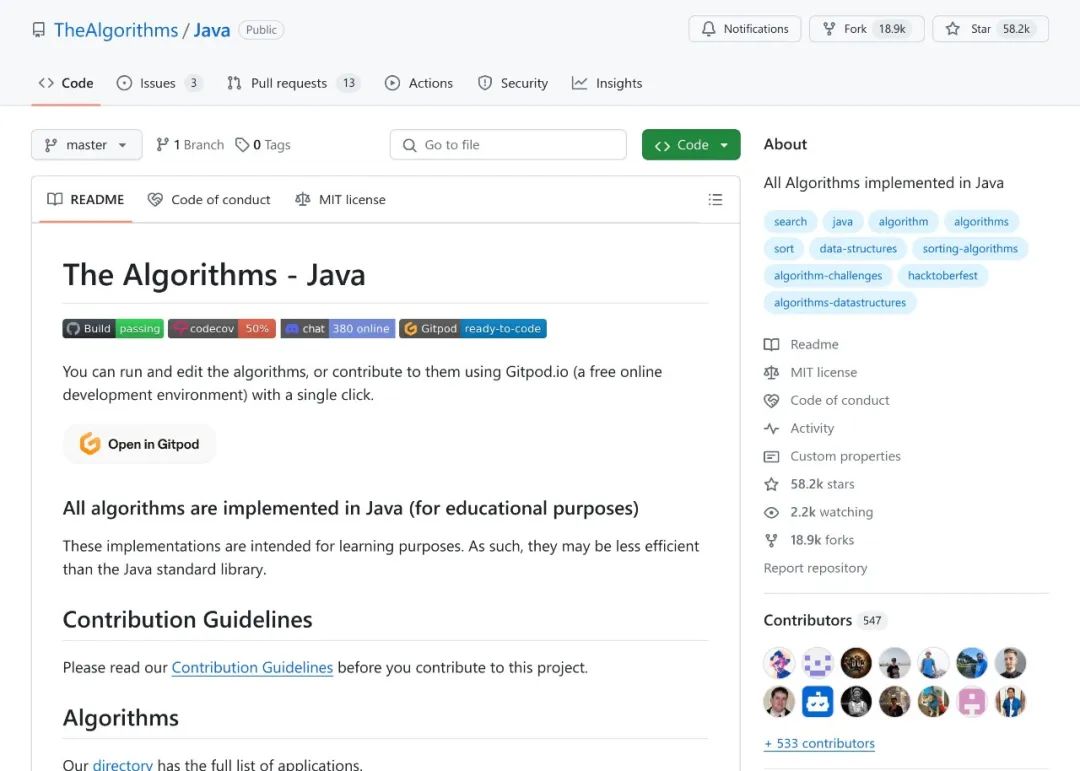
Task: Click the sorting-algorithms topic tag
Action: 970,249
